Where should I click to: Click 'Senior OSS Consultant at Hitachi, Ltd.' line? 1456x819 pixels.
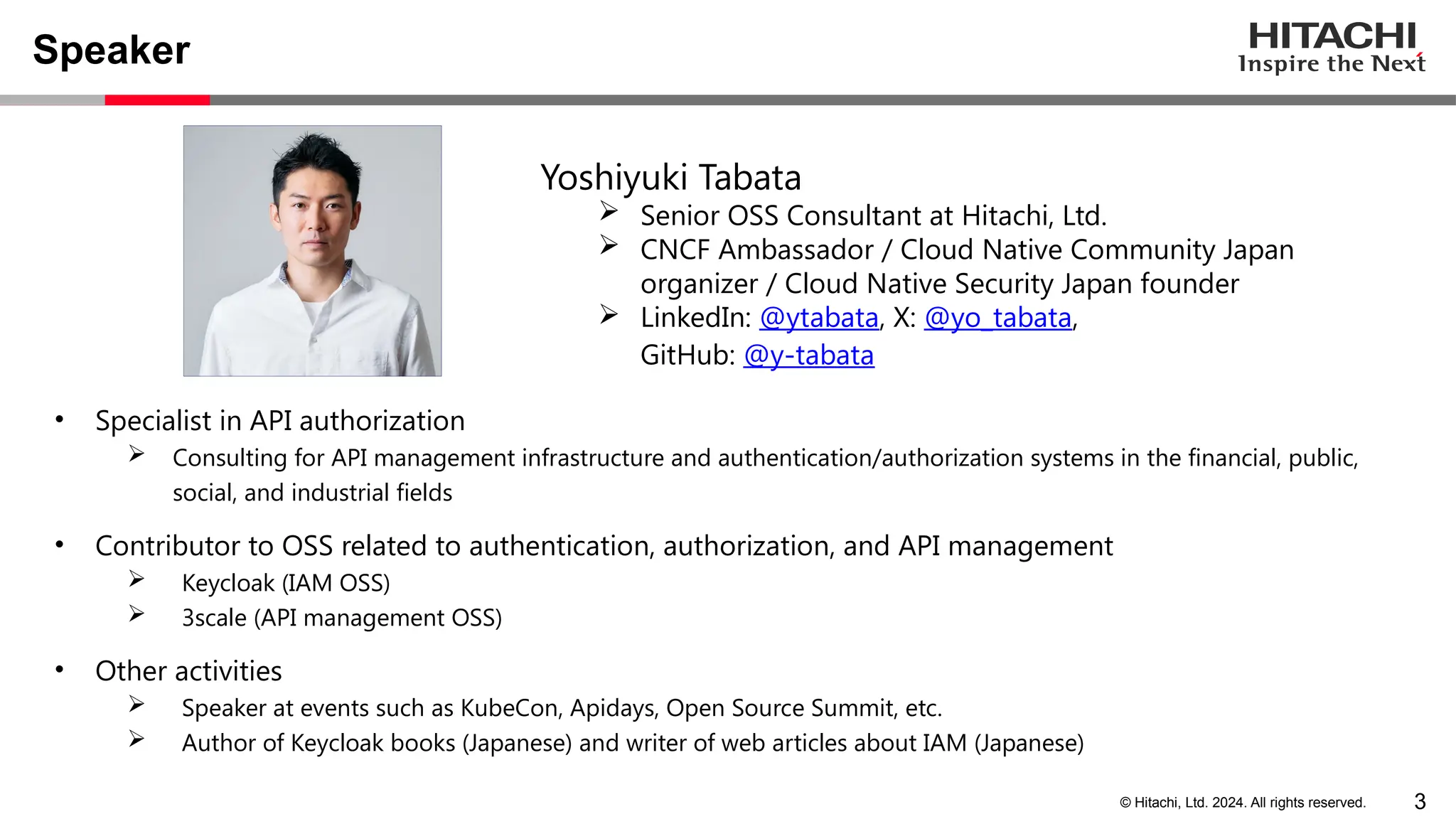click(874, 216)
